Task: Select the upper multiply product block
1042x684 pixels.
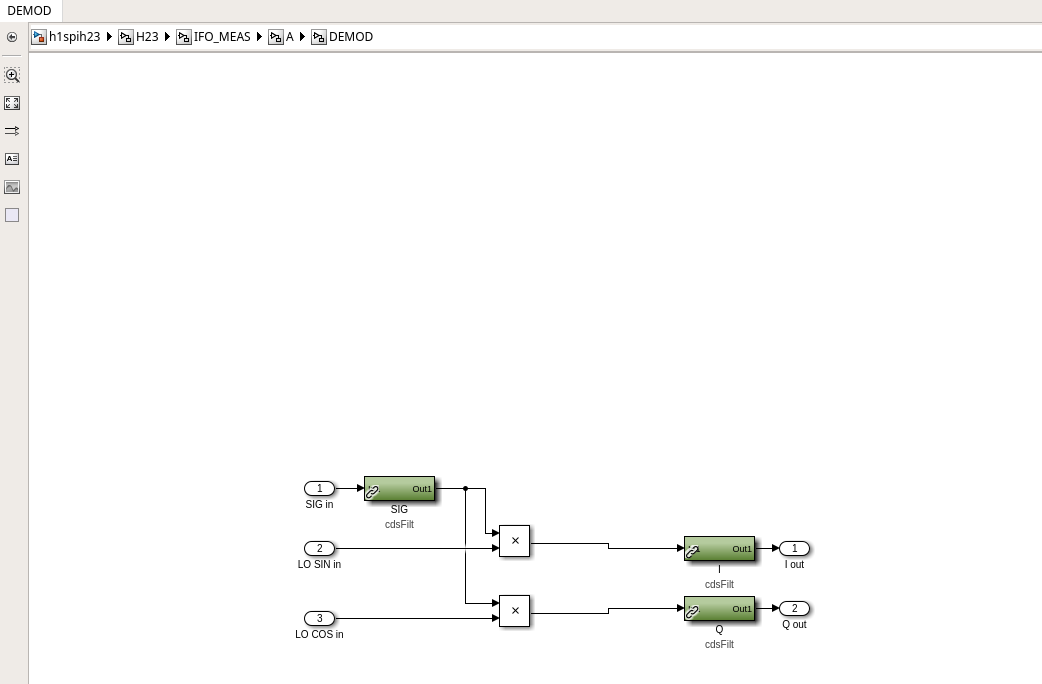Action: 514,541
